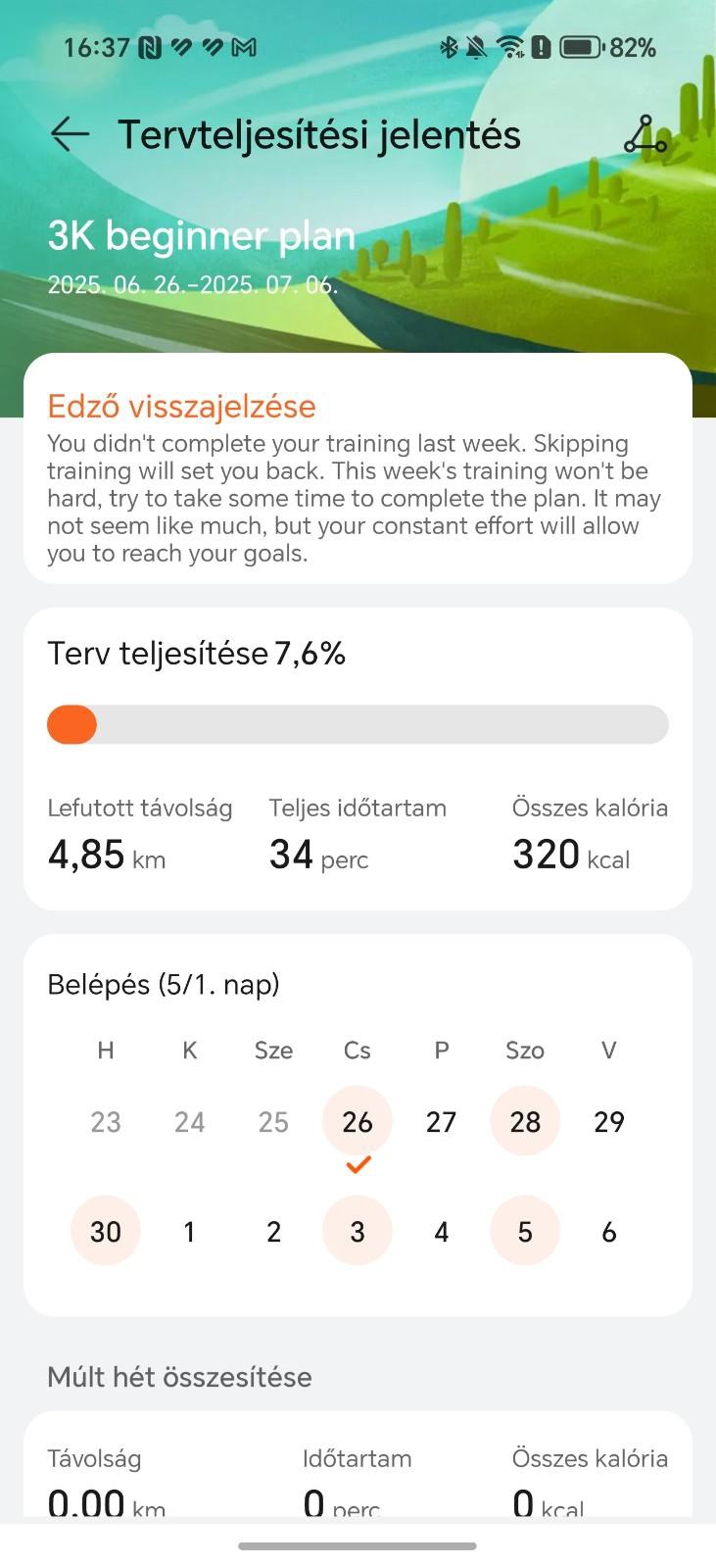Tap the muted notification bell icon

(476, 47)
